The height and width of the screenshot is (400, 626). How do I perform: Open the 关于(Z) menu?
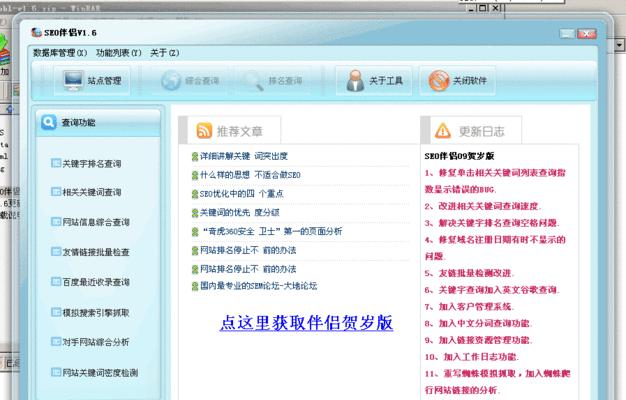pyautogui.click(x=164, y=53)
